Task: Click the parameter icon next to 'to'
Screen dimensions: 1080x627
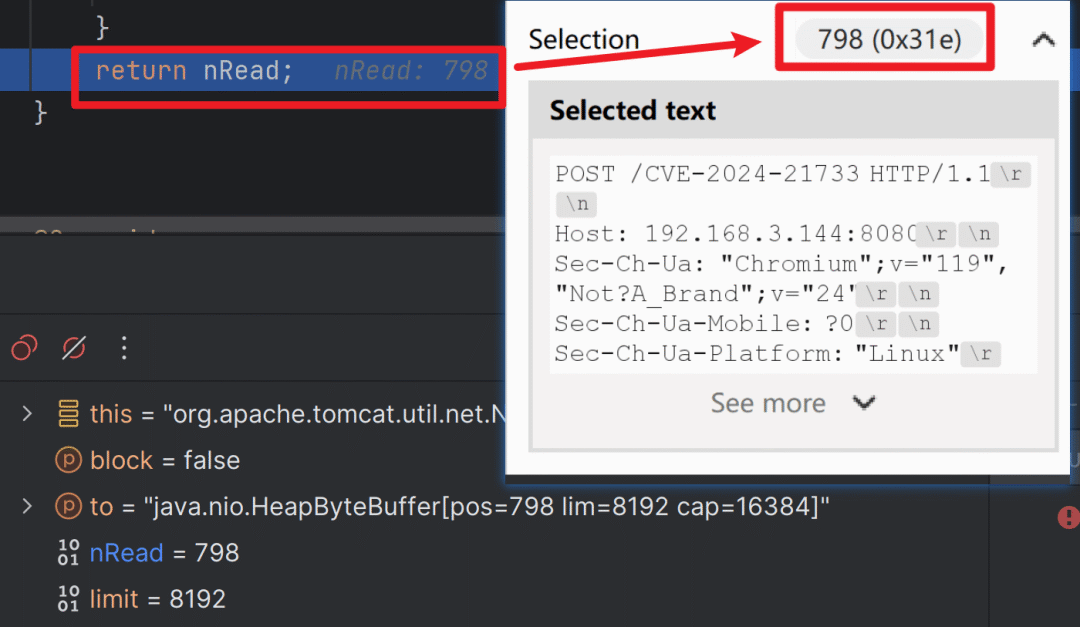Action: [x=68, y=507]
